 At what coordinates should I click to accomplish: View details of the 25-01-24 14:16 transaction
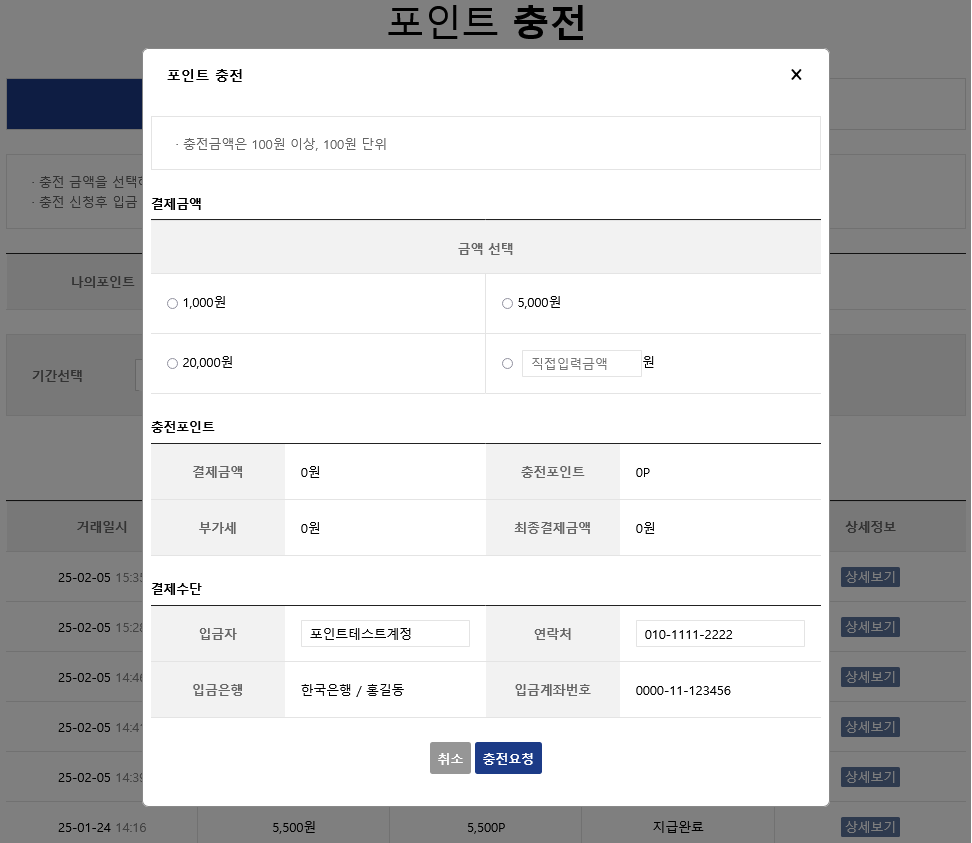click(870, 827)
